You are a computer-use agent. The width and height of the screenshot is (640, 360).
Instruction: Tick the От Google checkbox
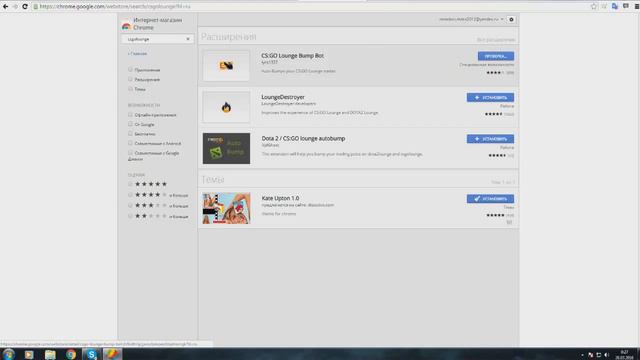[131, 124]
